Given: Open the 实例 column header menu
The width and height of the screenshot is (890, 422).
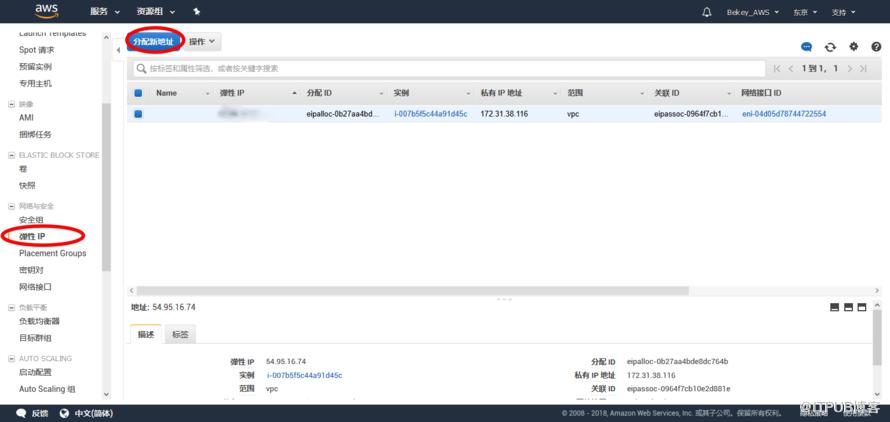Looking at the screenshot, I should pos(468,93).
